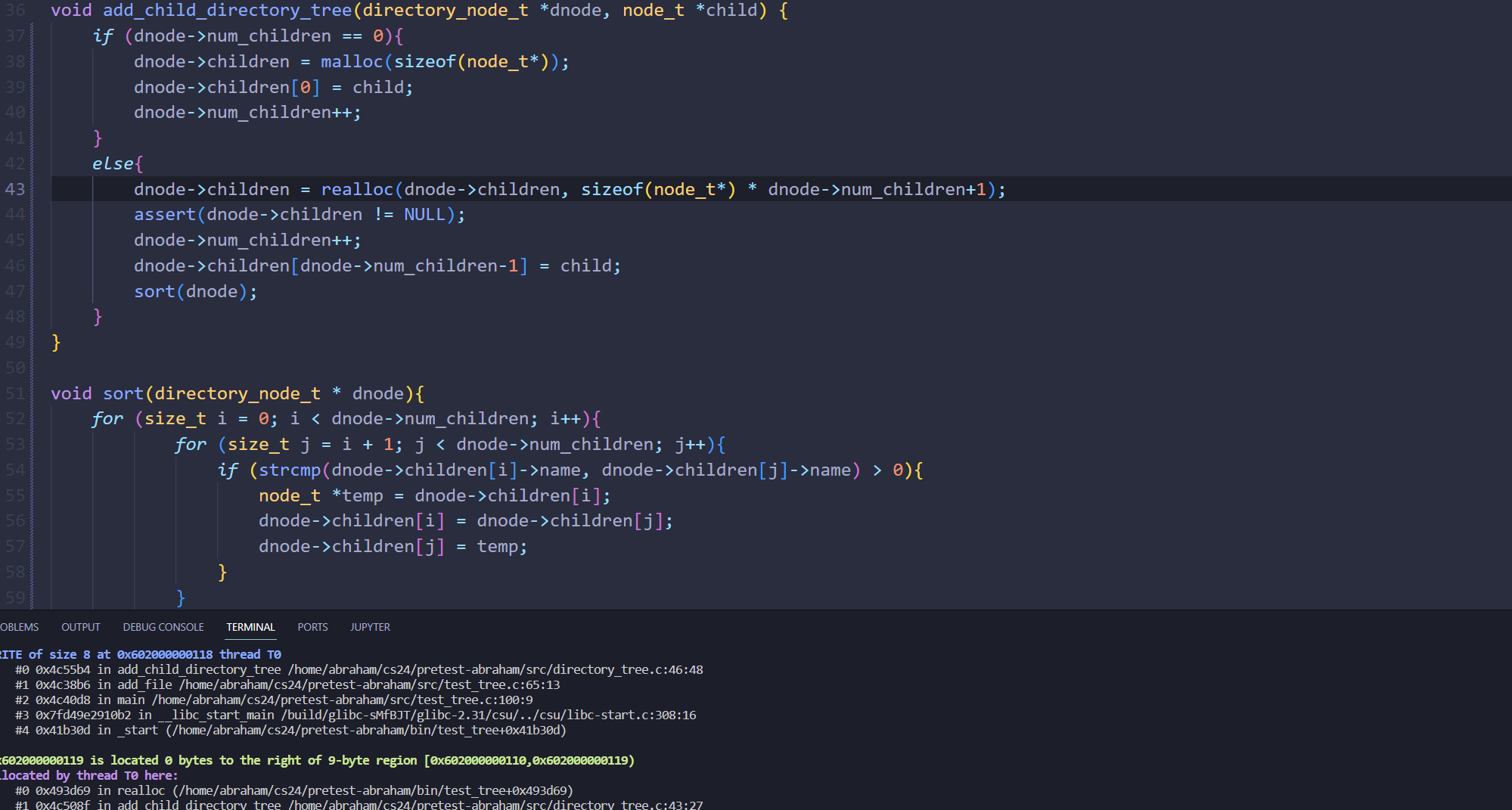This screenshot has height=810, width=1512.
Task: Click the sort function definition name
Action: (x=123, y=393)
